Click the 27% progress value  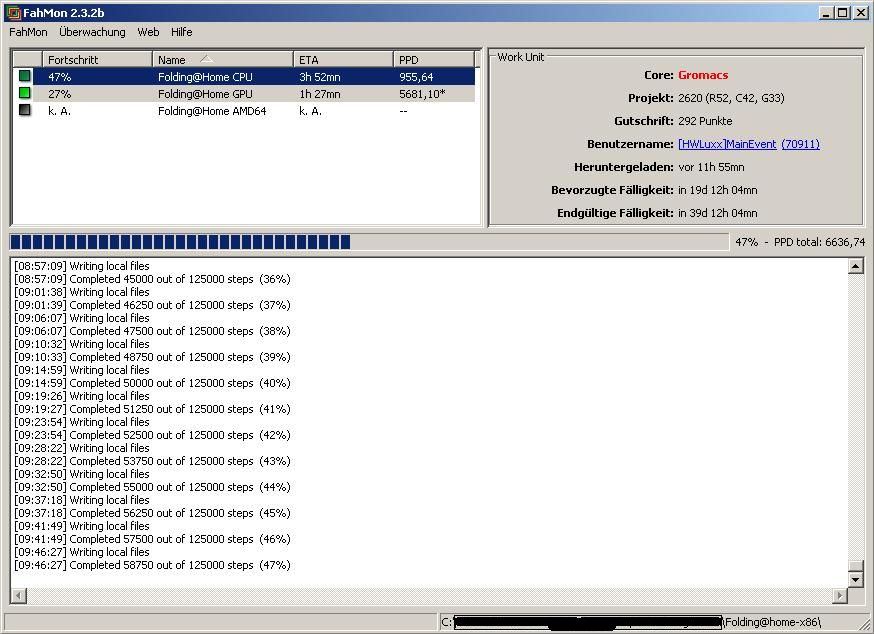(59, 94)
